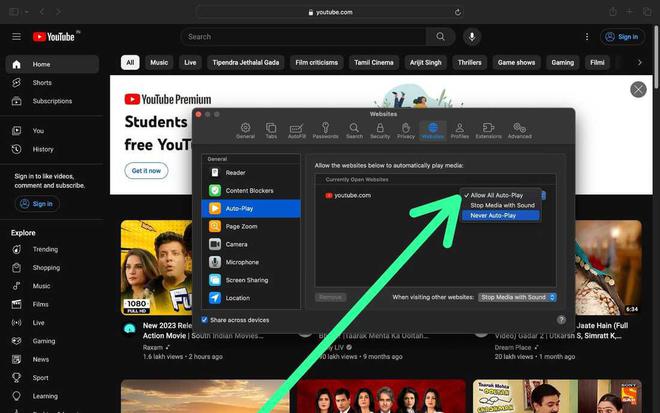The height and width of the screenshot is (413, 660).
Task: Select Reader in the websites list
Action: tap(251, 173)
